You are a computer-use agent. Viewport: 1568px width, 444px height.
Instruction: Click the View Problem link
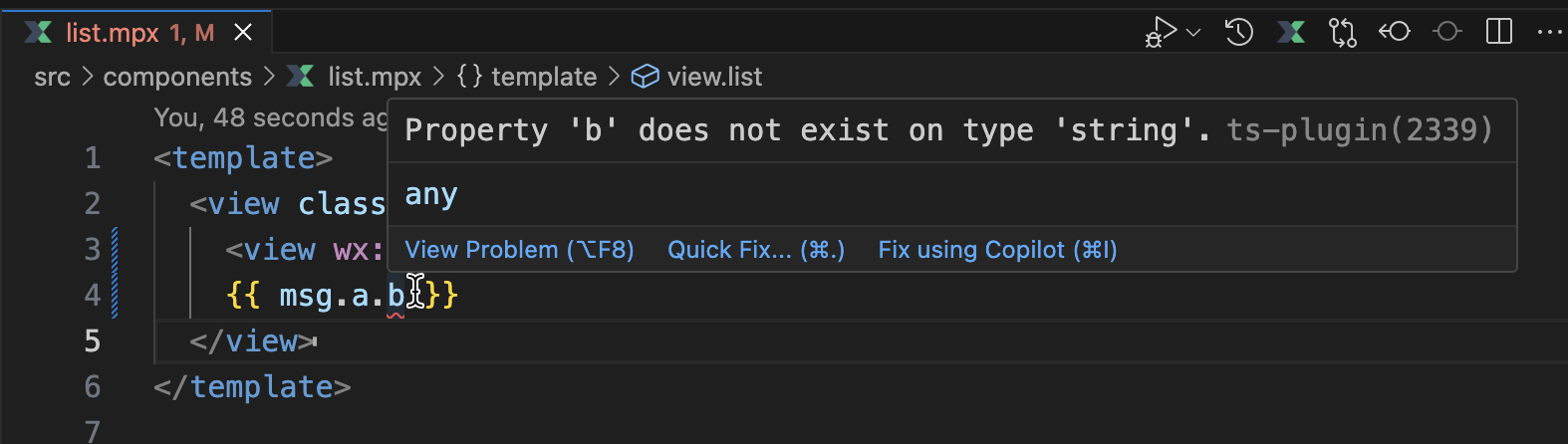tap(519, 250)
